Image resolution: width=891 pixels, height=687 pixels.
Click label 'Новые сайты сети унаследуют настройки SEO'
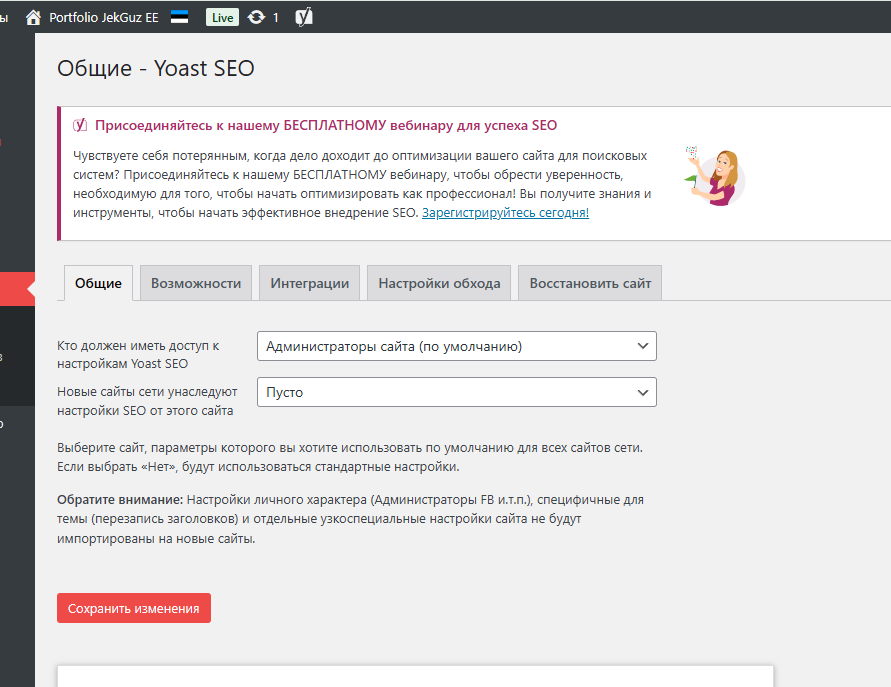pos(147,401)
